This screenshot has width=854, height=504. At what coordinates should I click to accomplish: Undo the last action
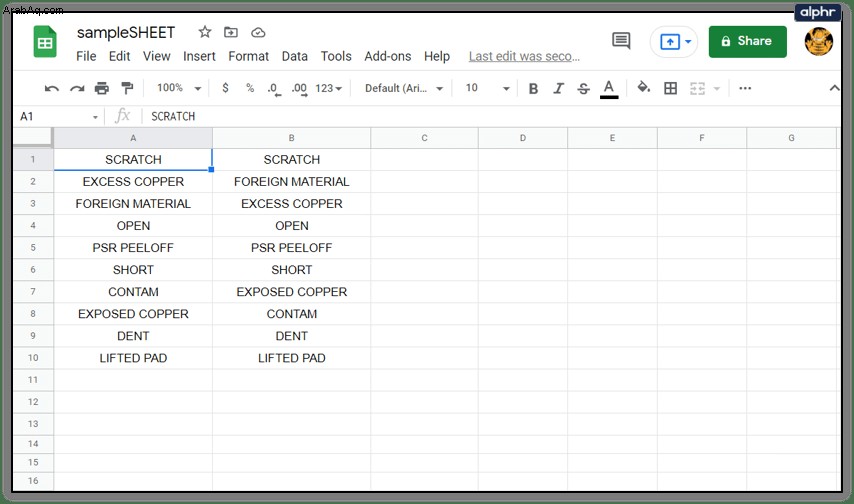pyautogui.click(x=52, y=88)
